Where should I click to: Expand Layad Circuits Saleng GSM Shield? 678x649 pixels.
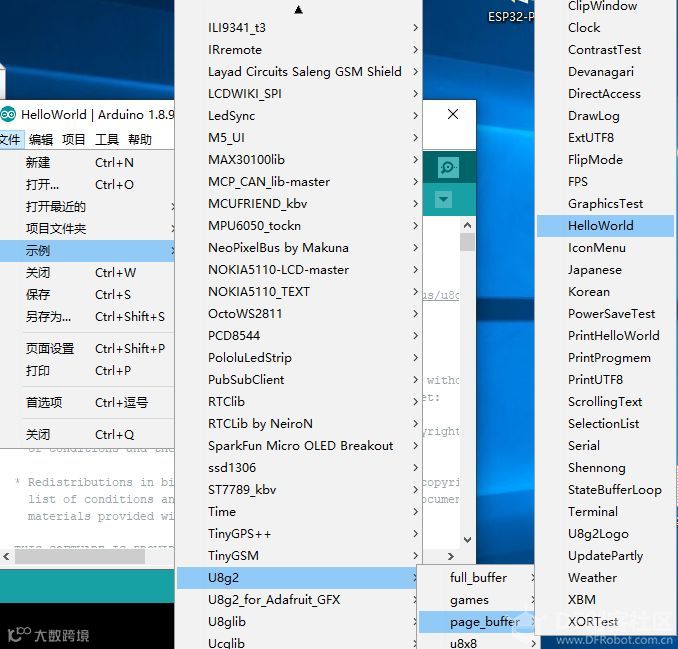[x=298, y=72]
